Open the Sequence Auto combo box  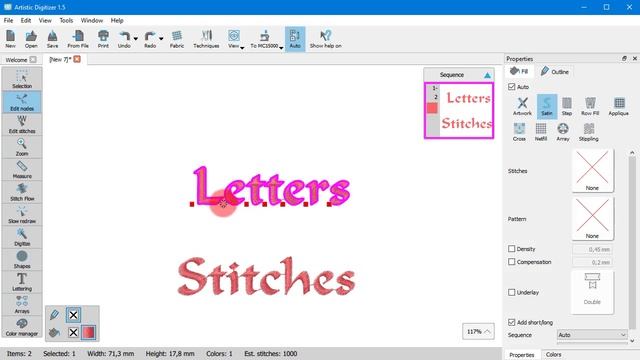tap(592, 335)
